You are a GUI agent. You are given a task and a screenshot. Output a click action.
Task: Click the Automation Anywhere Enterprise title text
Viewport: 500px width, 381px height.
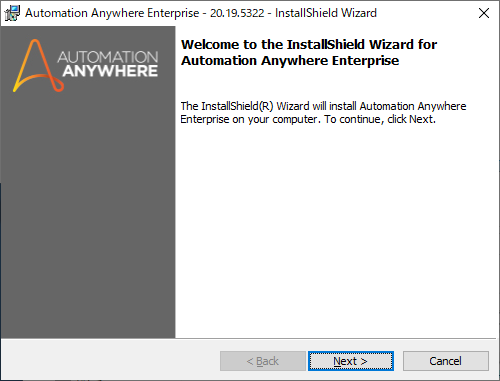click(112, 13)
